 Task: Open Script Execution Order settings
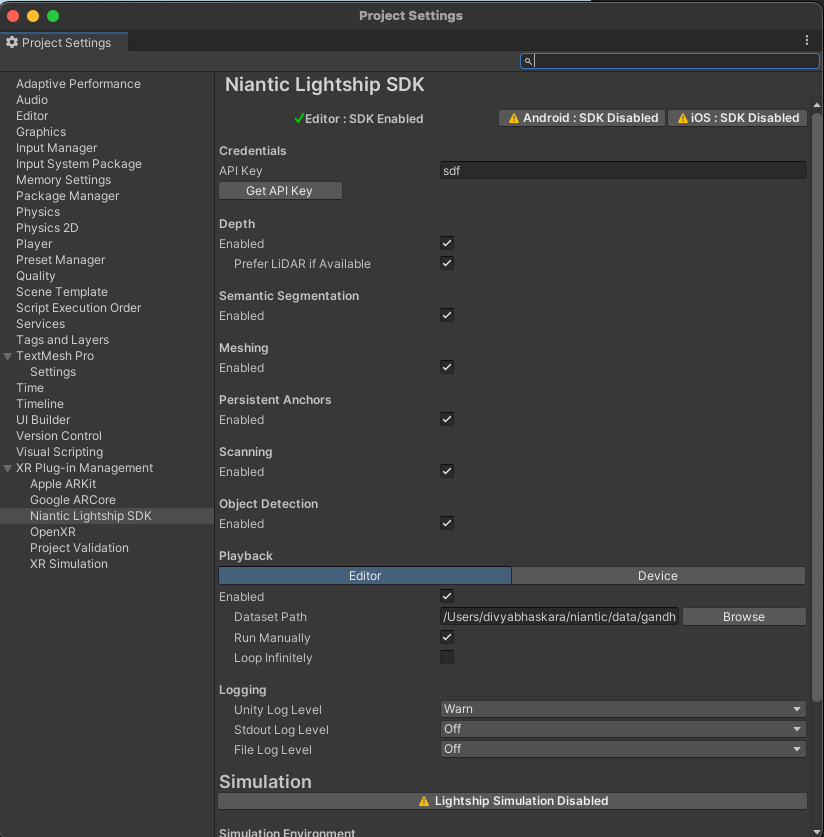point(78,308)
